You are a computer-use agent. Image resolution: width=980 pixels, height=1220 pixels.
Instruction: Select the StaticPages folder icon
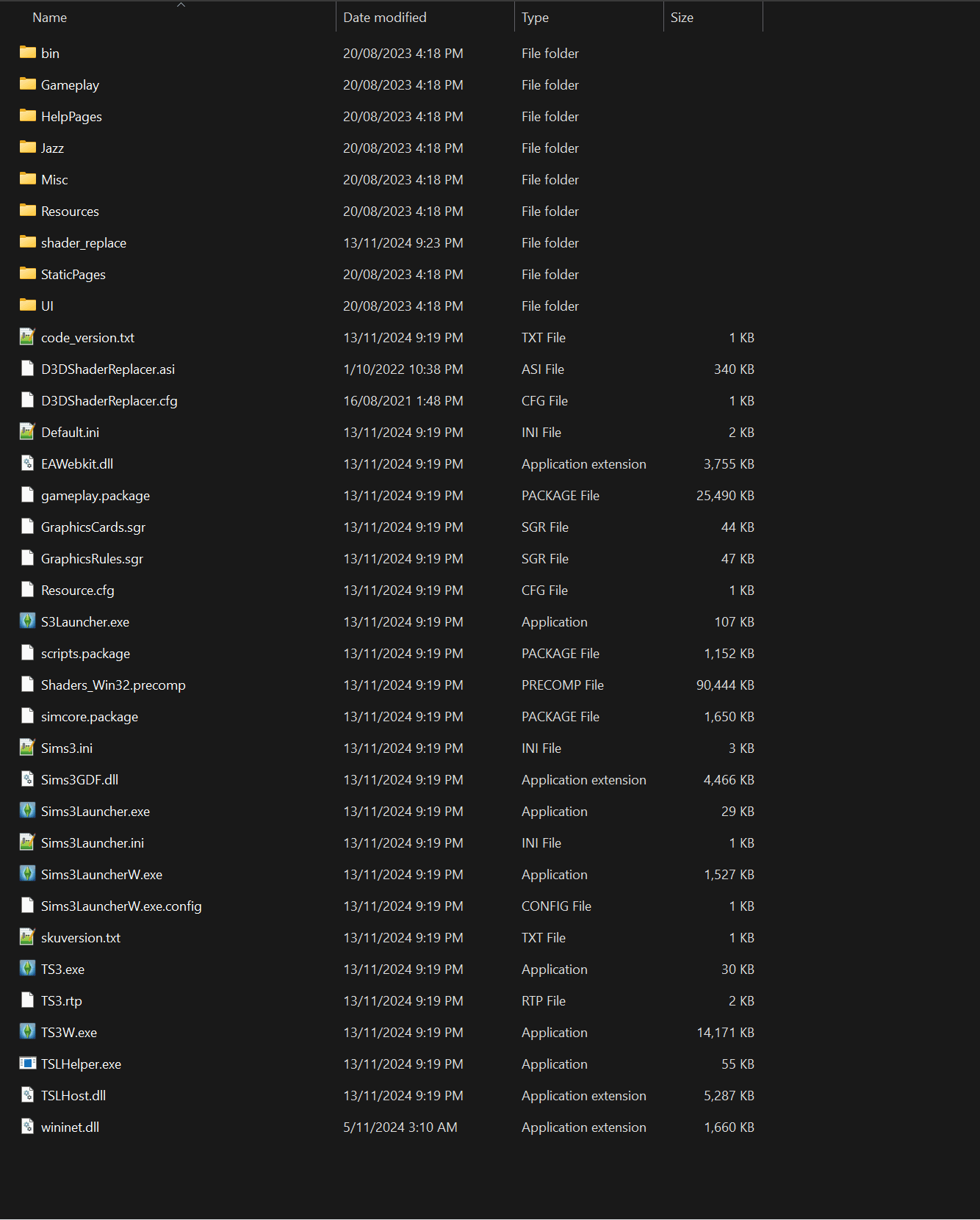[x=28, y=274]
